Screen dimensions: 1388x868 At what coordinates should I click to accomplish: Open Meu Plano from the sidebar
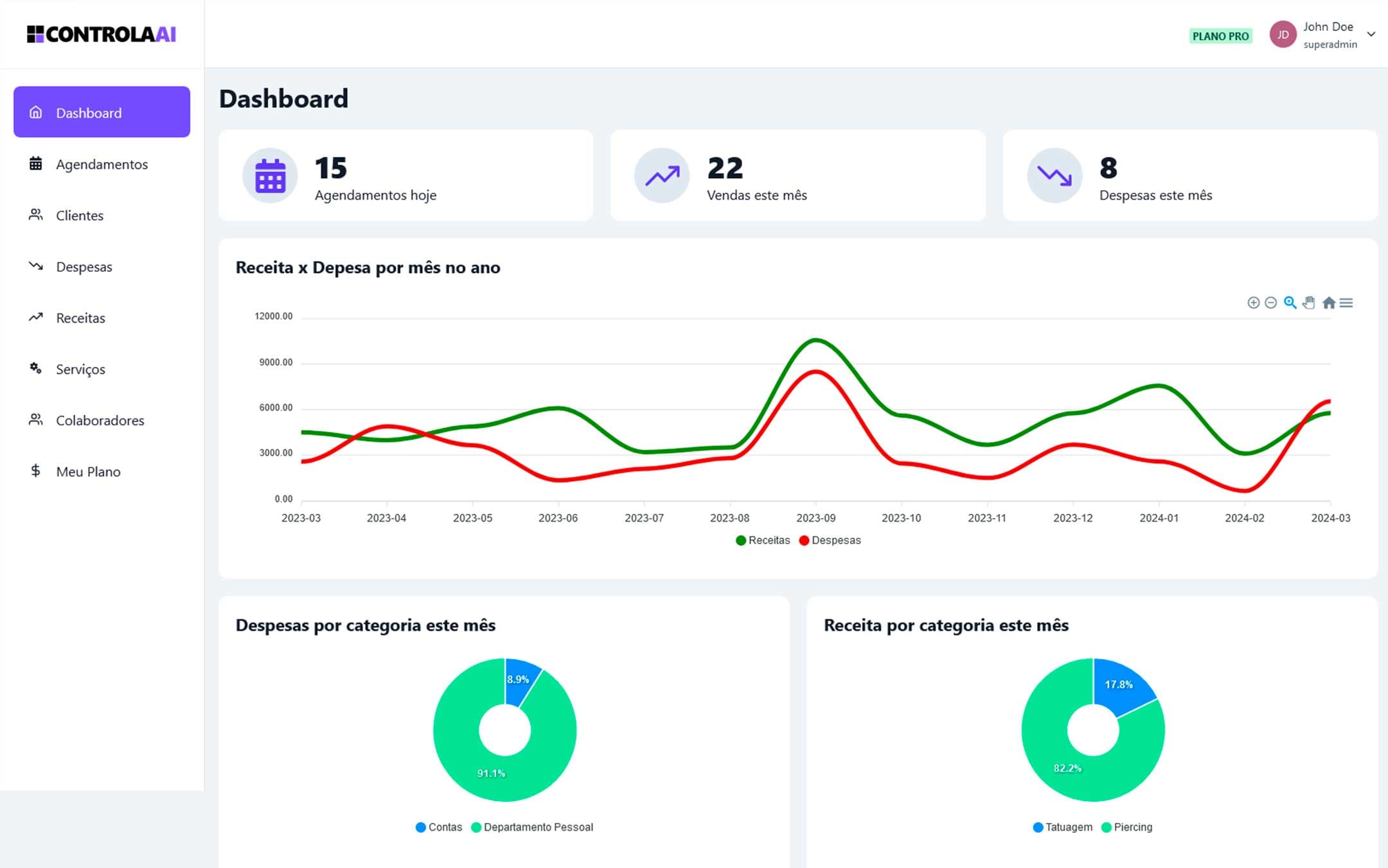click(102, 471)
